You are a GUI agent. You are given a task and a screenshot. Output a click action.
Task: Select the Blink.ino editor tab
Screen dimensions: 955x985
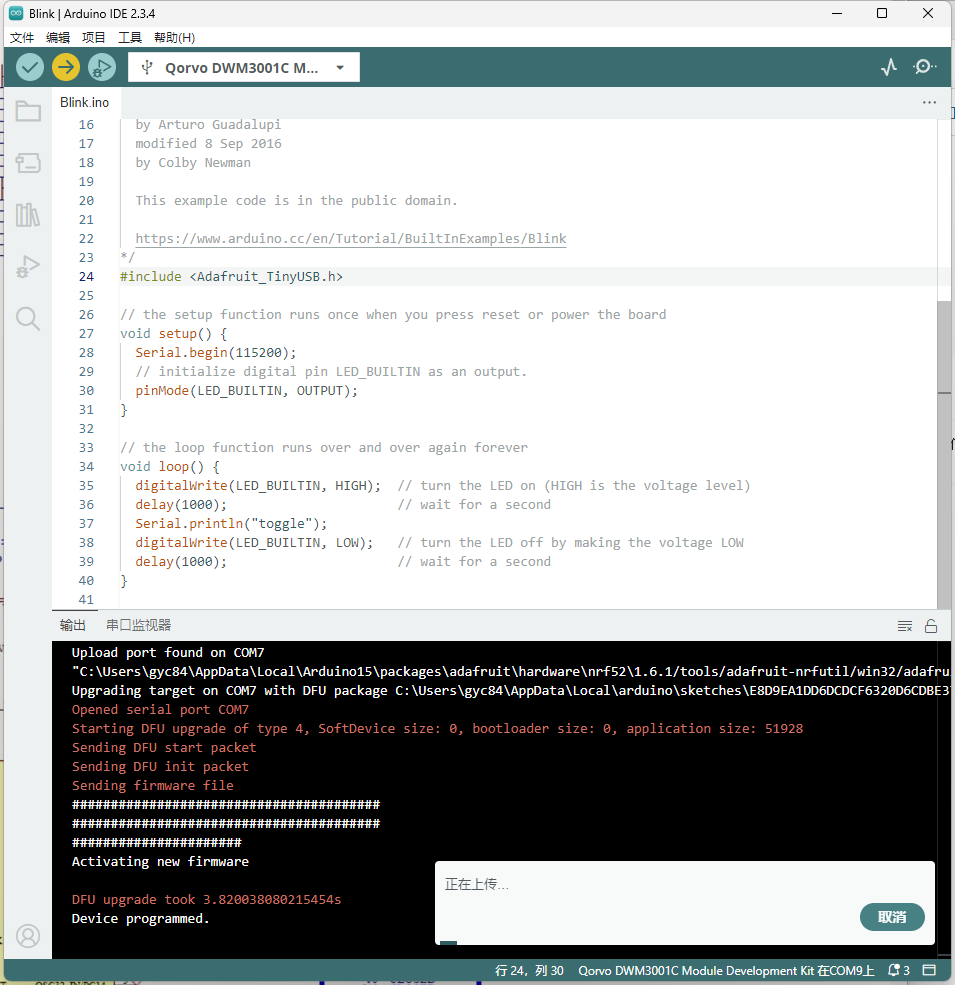(85, 102)
